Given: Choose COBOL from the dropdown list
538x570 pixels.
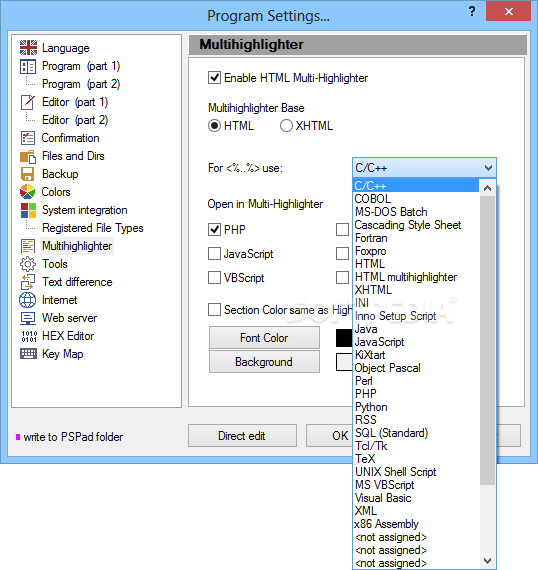Looking at the screenshot, I should pos(416,199).
